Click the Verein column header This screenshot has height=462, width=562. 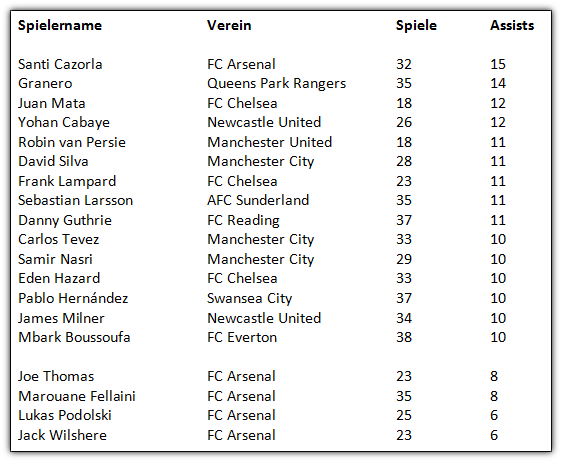tap(229, 25)
